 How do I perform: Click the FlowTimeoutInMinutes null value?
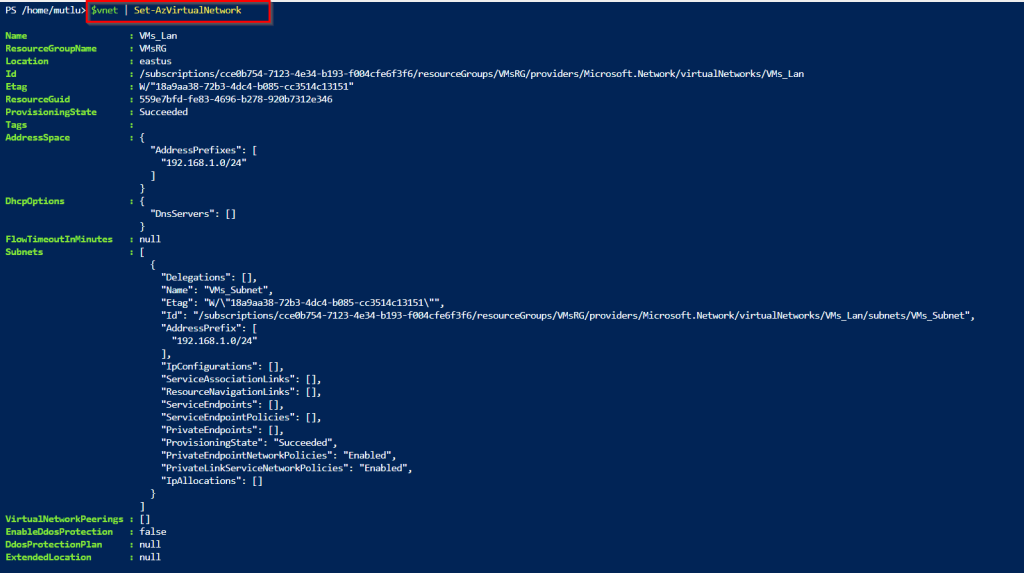pyautogui.click(x=150, y=239)
